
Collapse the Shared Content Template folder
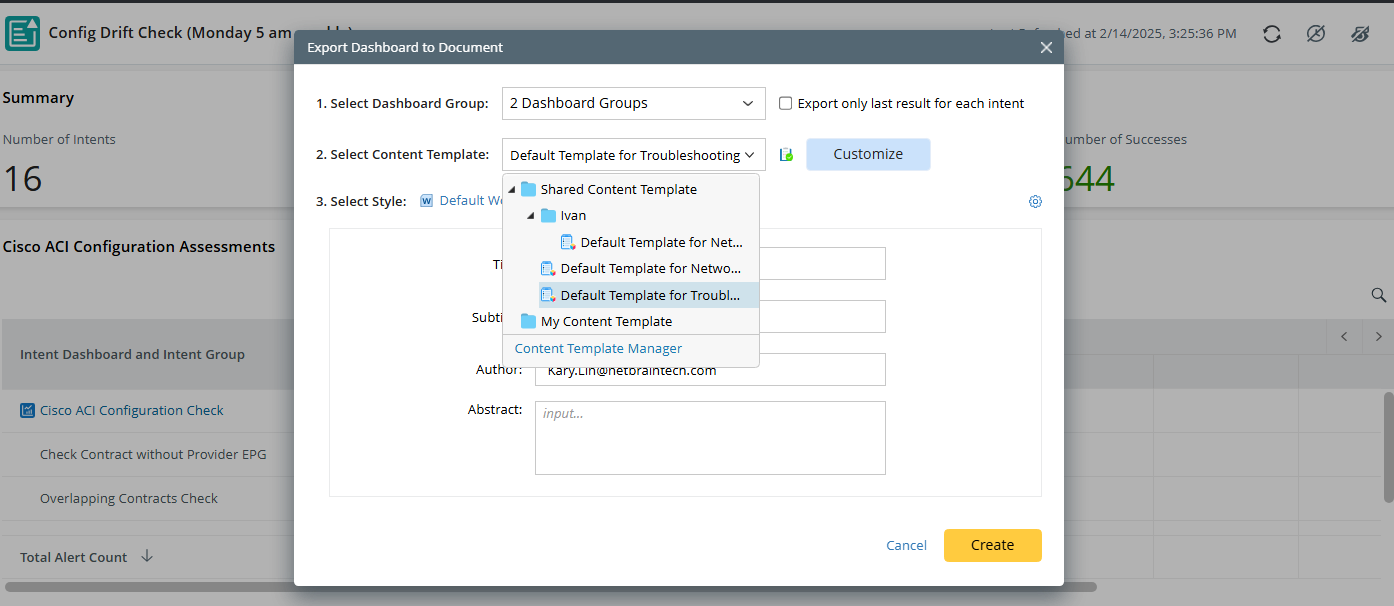click(x=512, y=189)
